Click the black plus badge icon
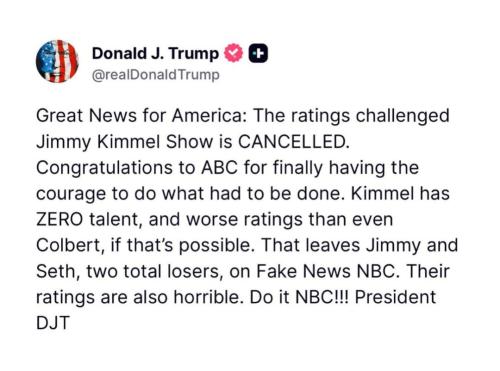This screenshot has height=371, width=500. click(258, 54)
